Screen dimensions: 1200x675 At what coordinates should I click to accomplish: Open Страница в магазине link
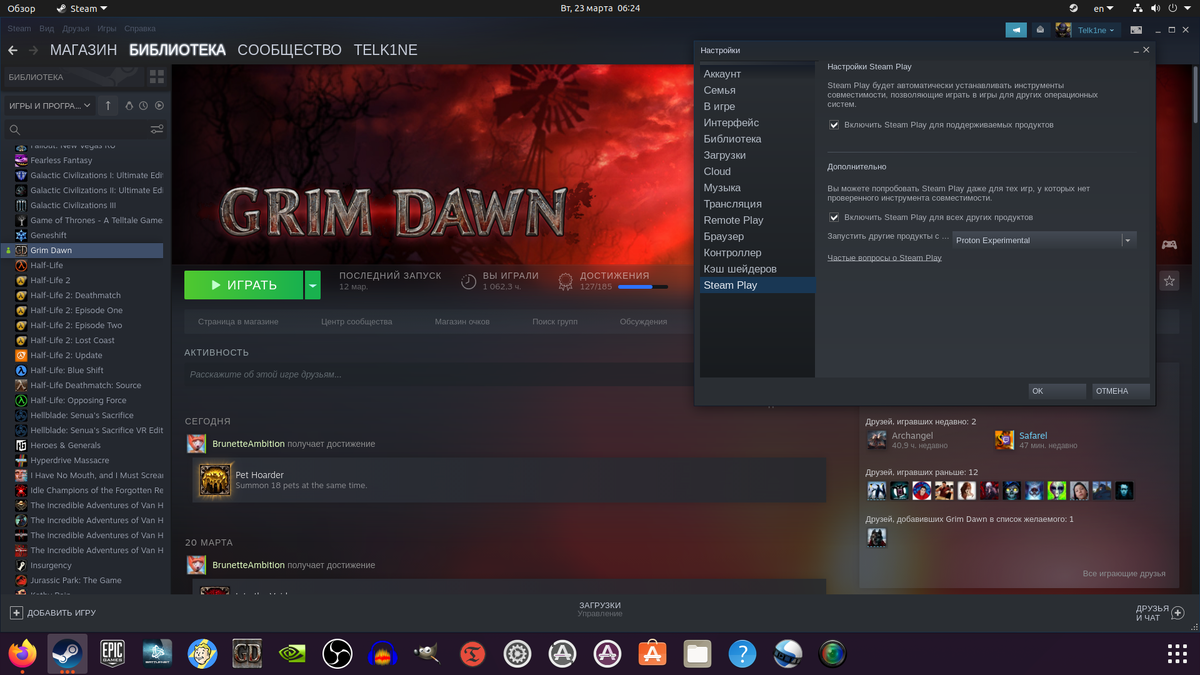(x=238, y=322)
